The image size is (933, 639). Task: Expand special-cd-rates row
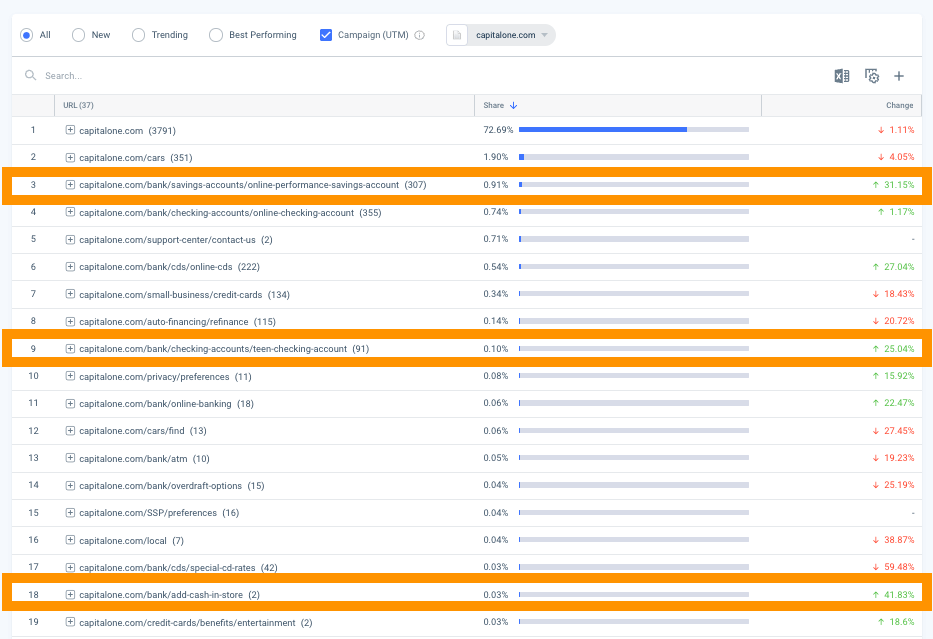tap(70, 567)
